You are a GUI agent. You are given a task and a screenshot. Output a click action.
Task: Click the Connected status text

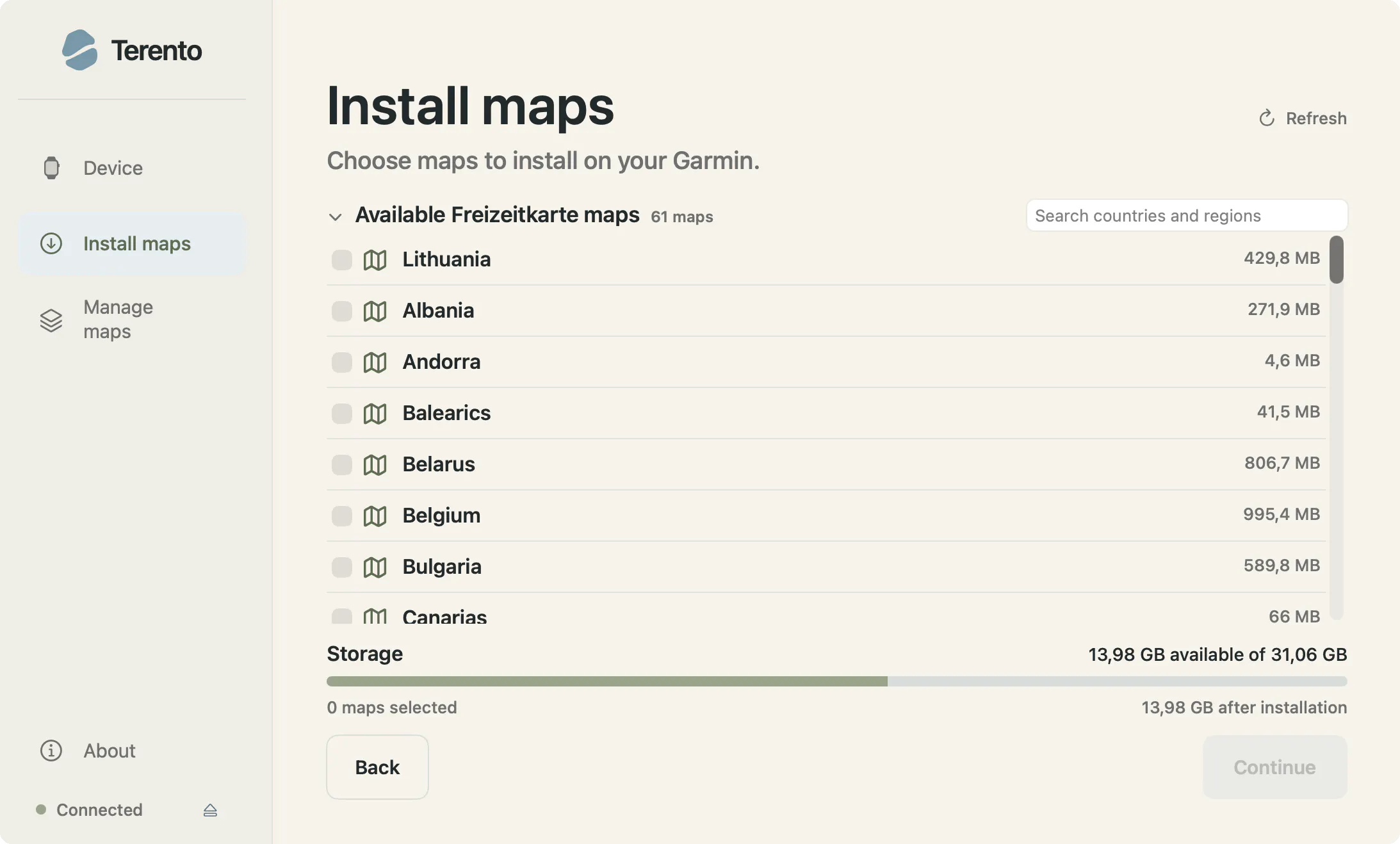[99, 810]
